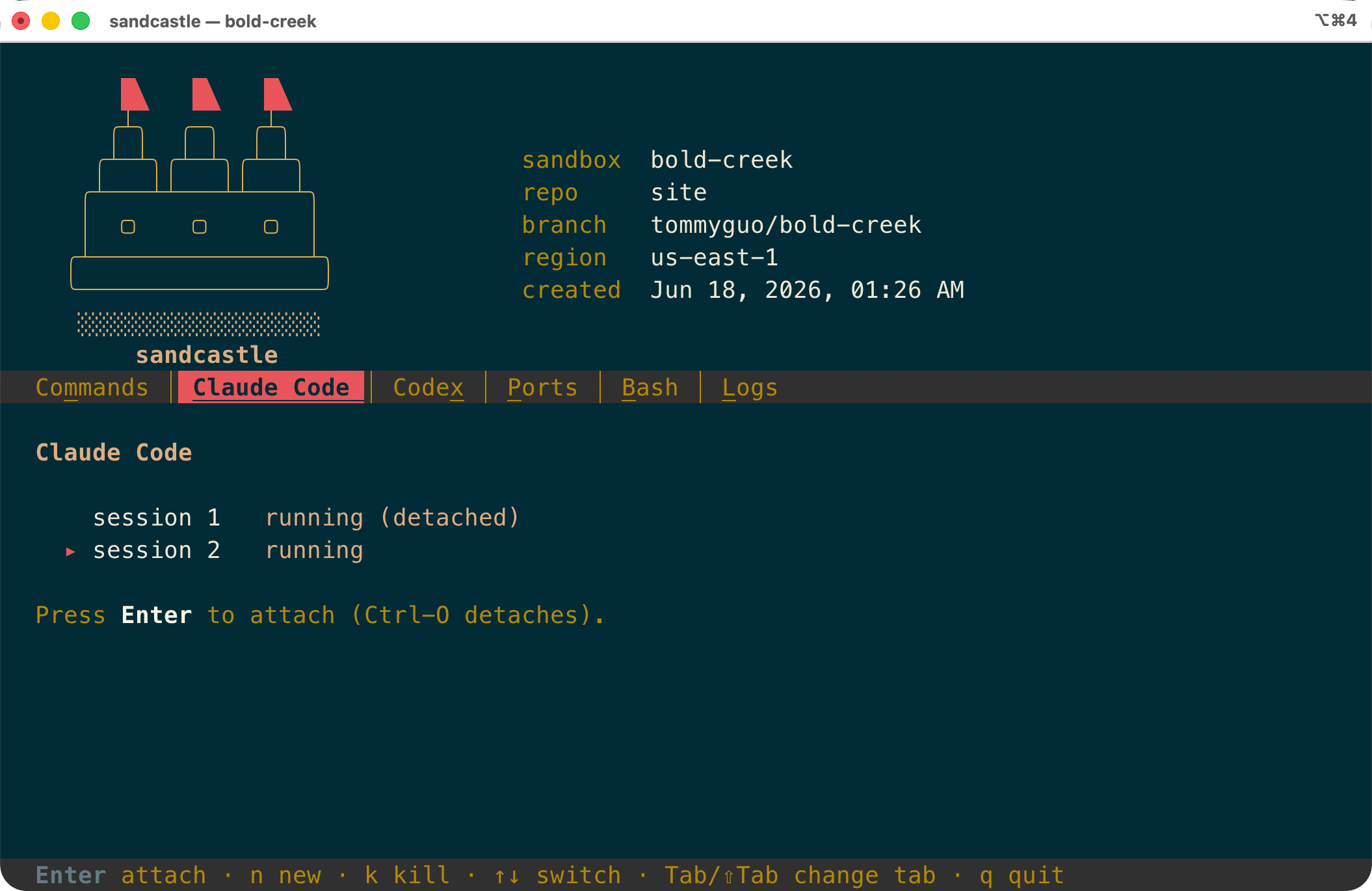Select the session 1 row
The width and height of the screenshot is (1372, 891).
click(306, 518)
